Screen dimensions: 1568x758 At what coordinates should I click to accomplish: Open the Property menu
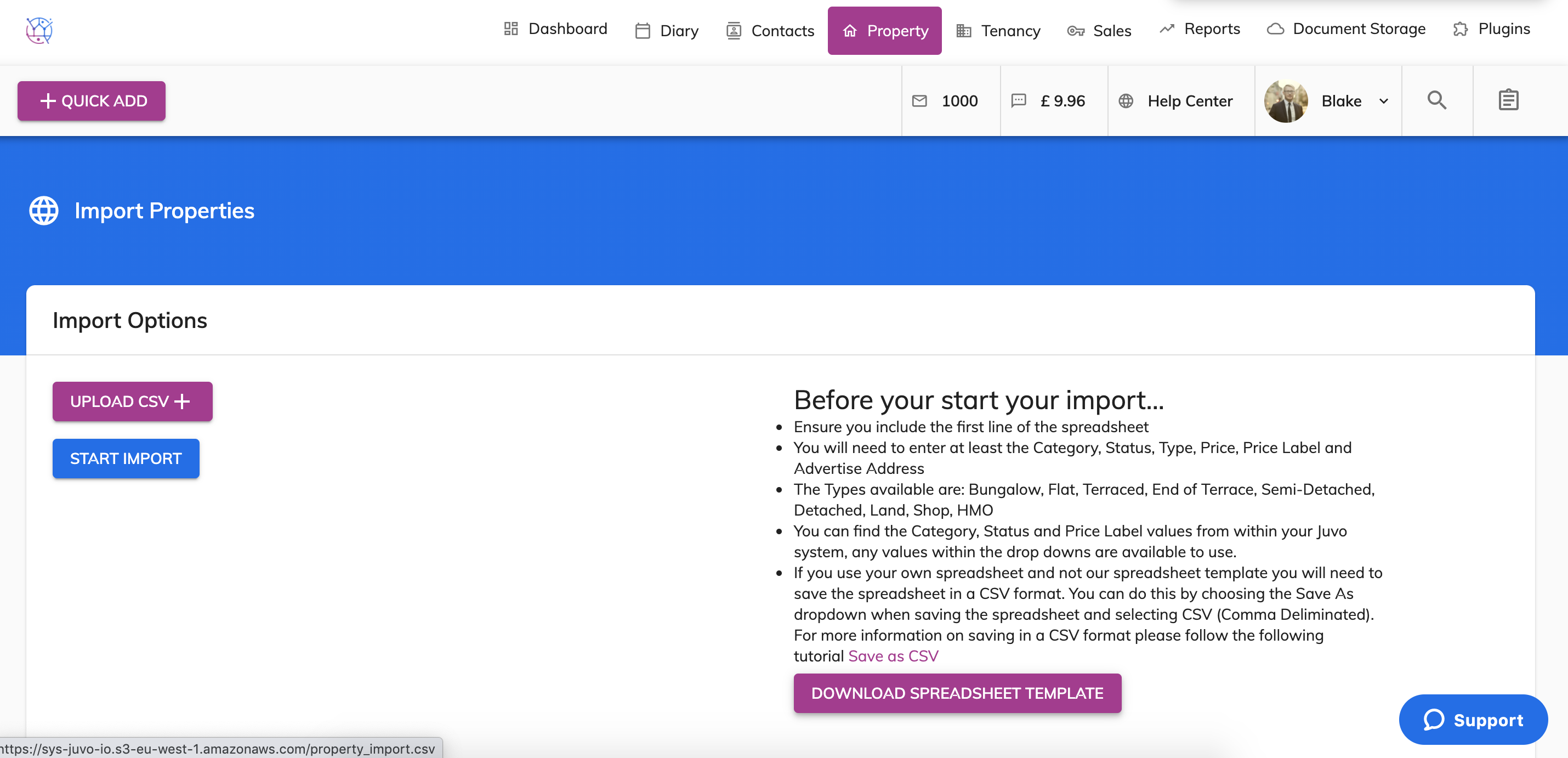pyautogui.click(x=884, y=31)
